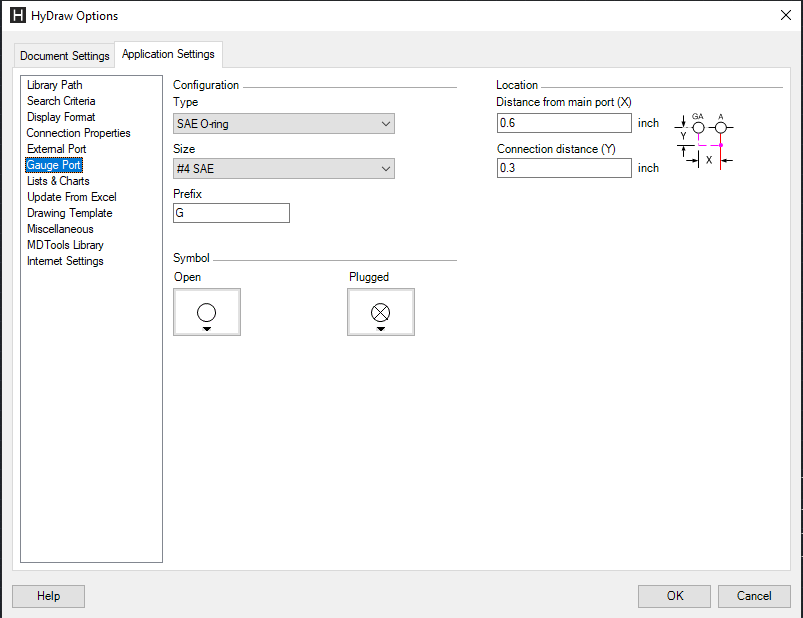Click Distance from main port (X) field
Screen dimensions: 803x618
pyautogui.click(x=564, y=123)
